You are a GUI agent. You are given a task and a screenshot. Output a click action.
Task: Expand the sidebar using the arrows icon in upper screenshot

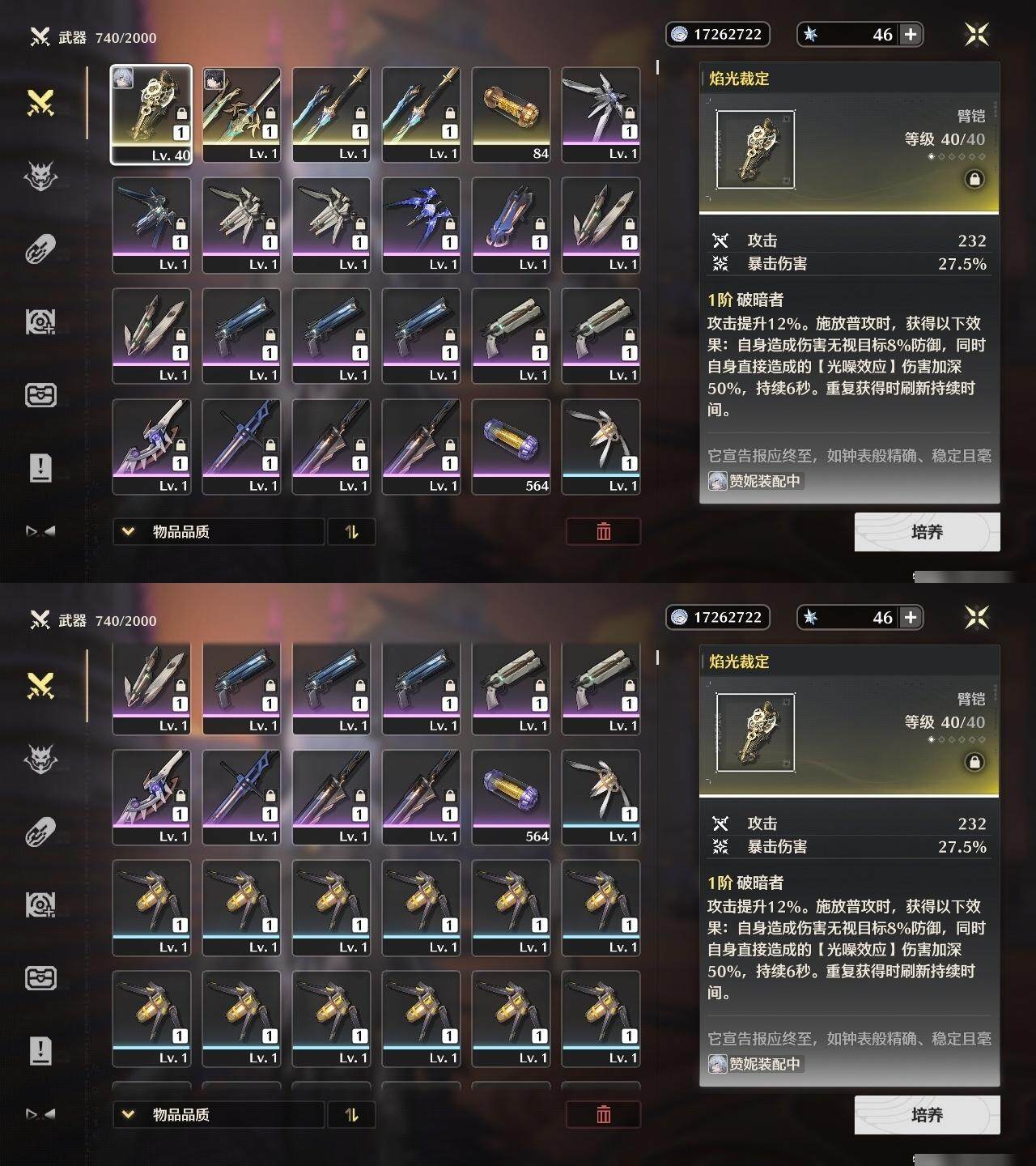pos(40,531)
